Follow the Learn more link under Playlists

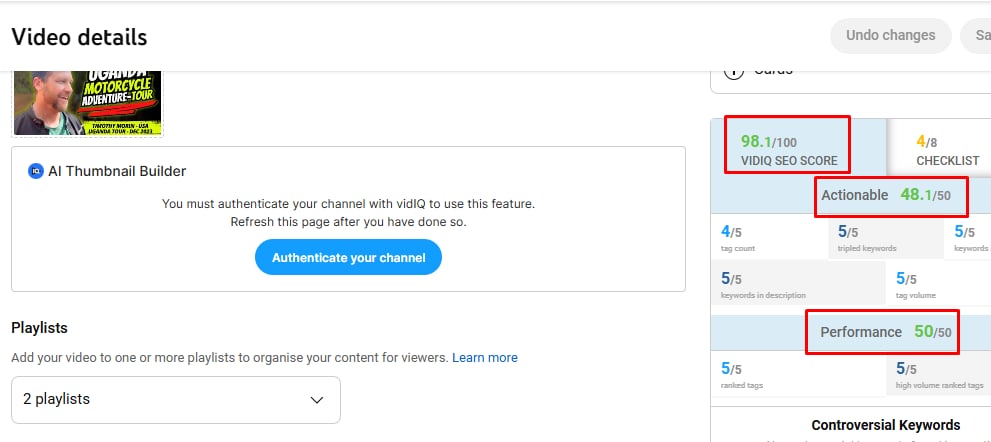click(x=485, y=357)
